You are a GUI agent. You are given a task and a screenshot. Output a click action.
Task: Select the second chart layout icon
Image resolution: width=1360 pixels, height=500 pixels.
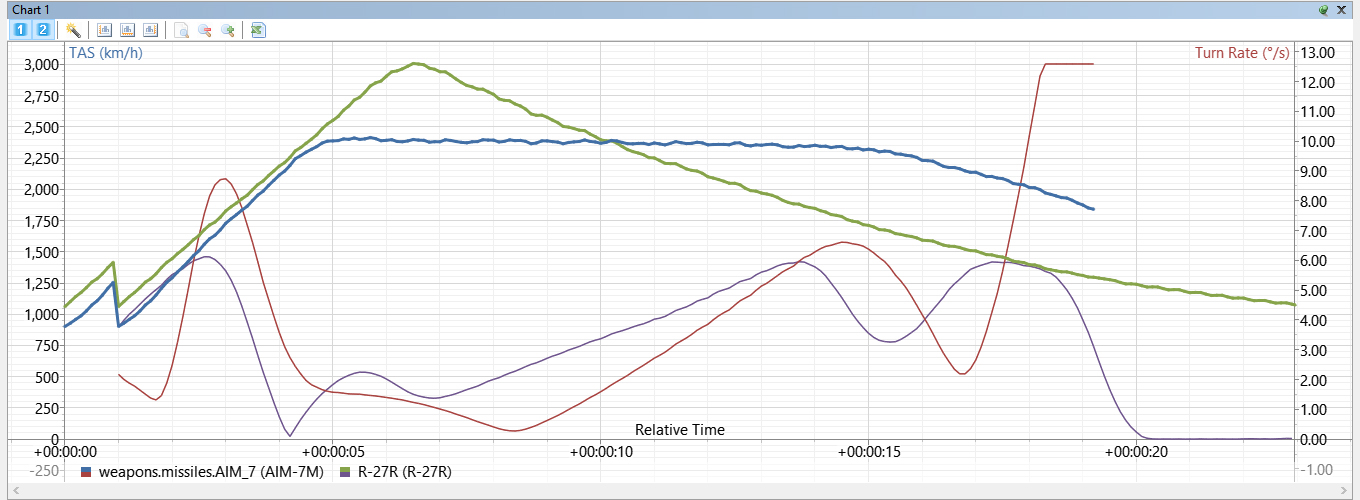point(127,30)
